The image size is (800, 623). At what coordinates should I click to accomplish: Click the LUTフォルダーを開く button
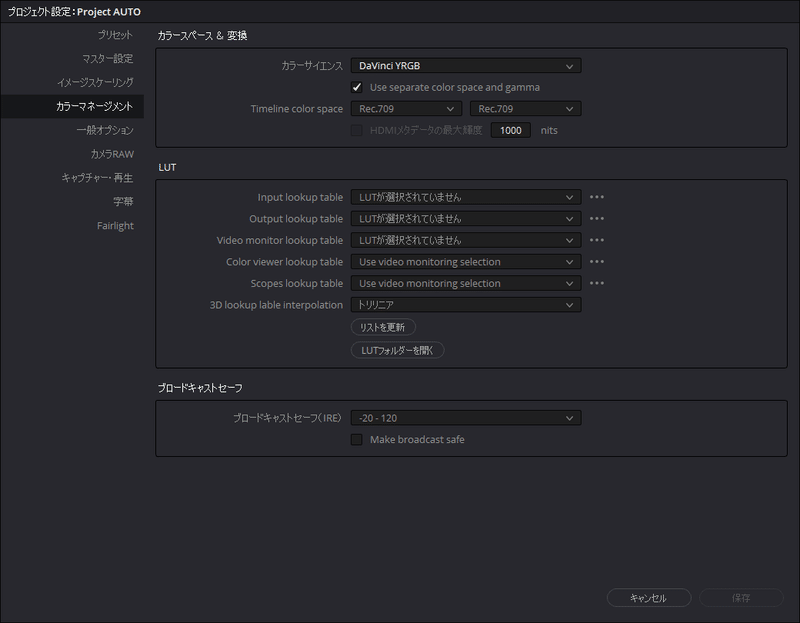397,350
